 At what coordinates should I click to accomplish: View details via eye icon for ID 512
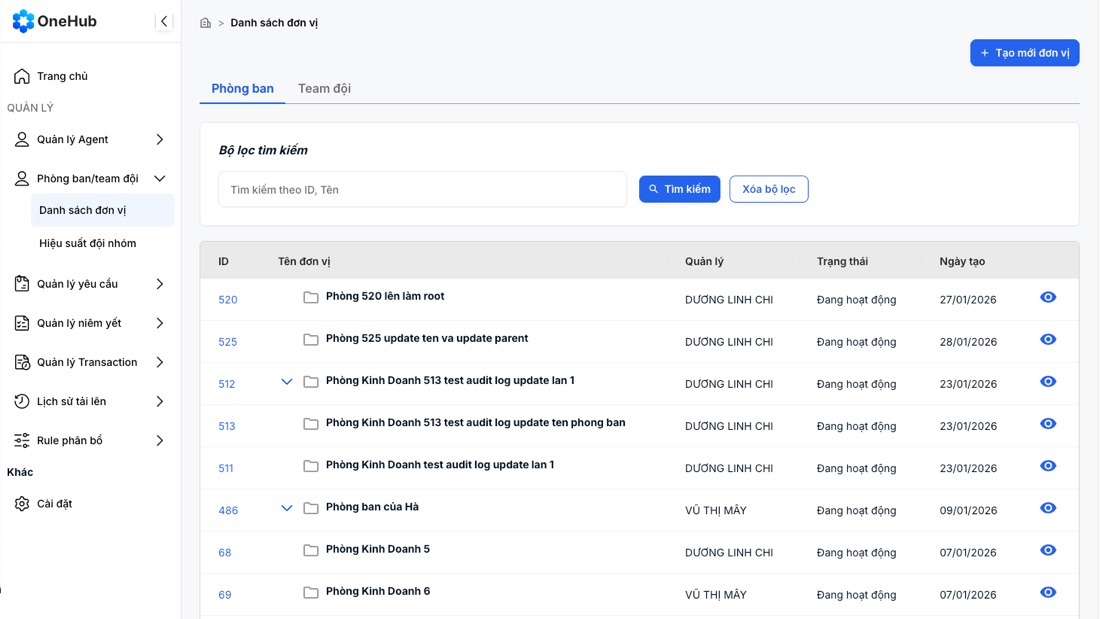click(x=1048, y=382)
